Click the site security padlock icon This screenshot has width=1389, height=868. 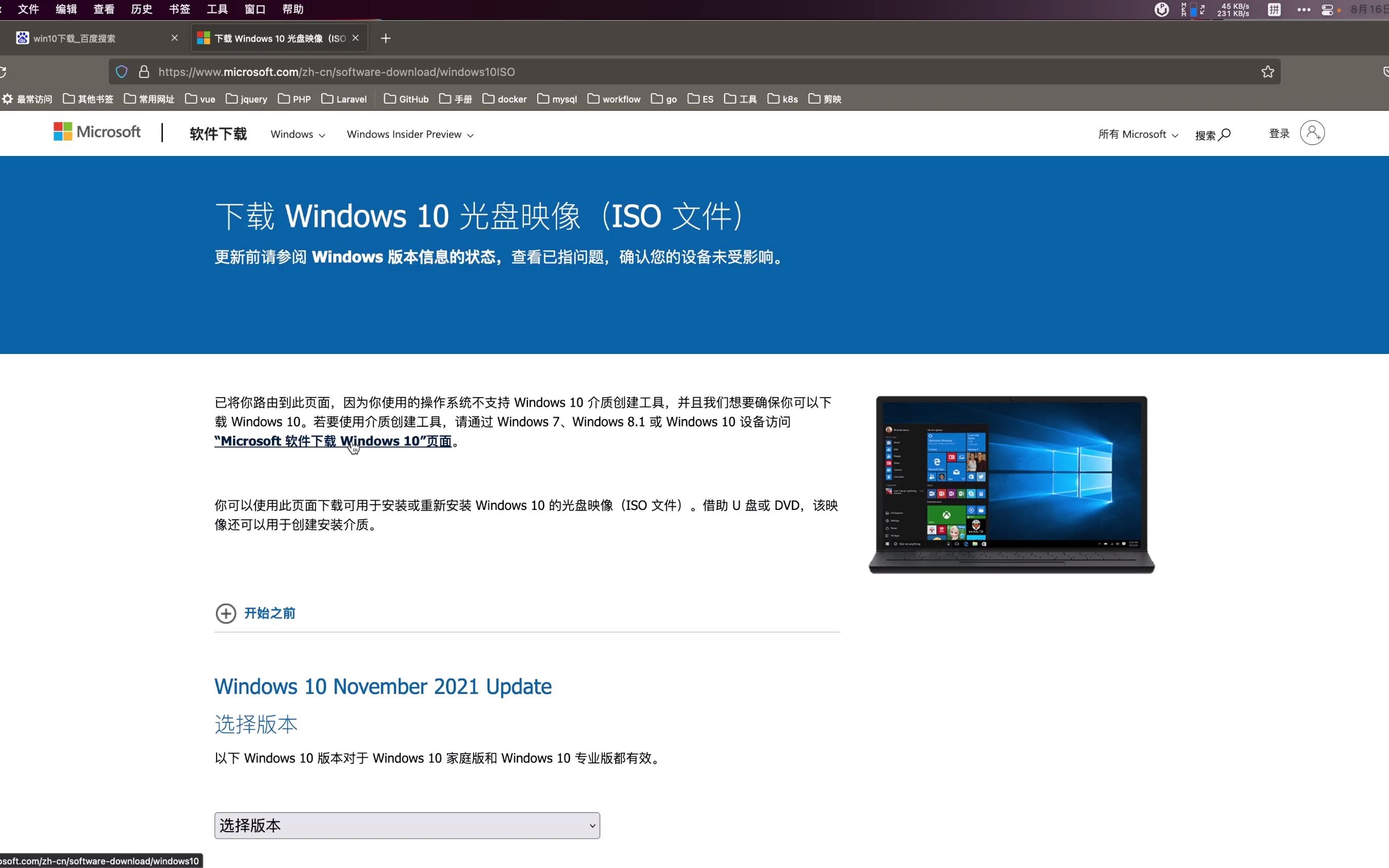[144, 72]
